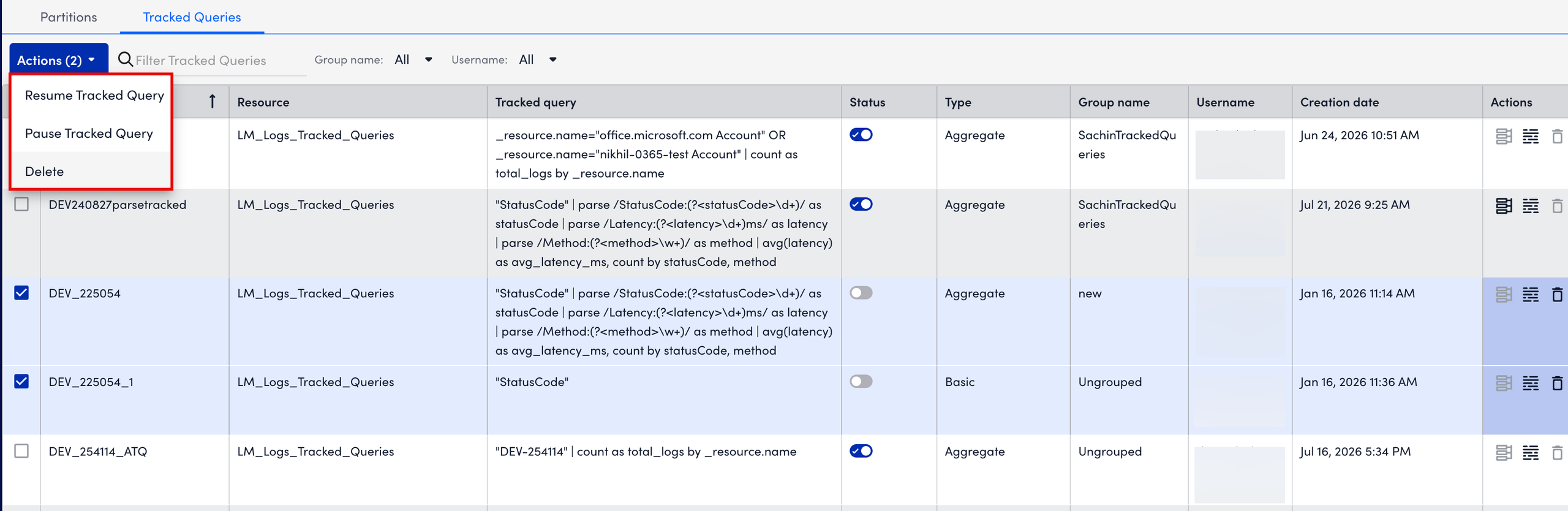Click the trash icon for DEV240827parsetracked
This screenshot has height=511, width=1568.
tap(1557, 206)
